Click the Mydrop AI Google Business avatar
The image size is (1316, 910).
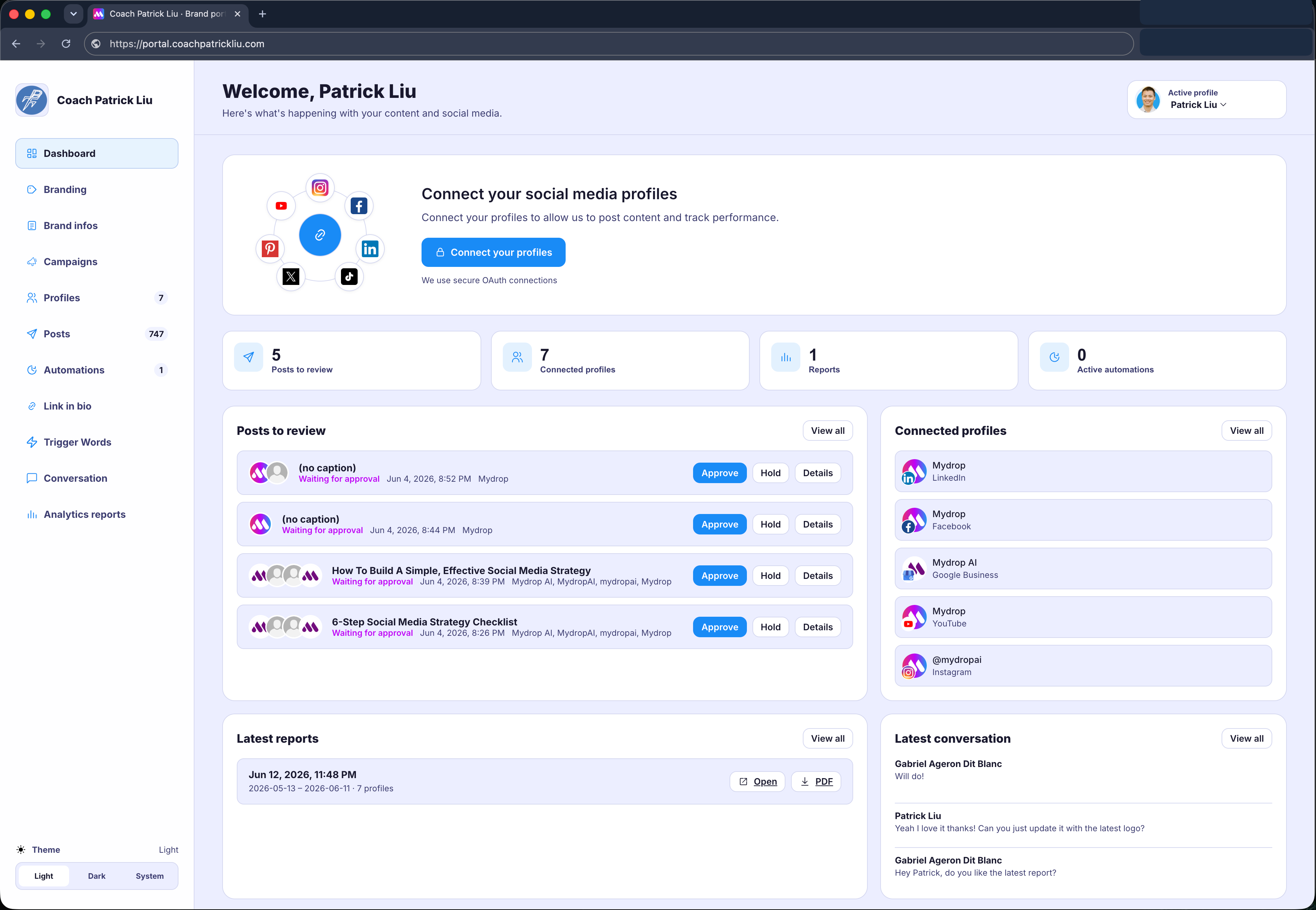914,568
